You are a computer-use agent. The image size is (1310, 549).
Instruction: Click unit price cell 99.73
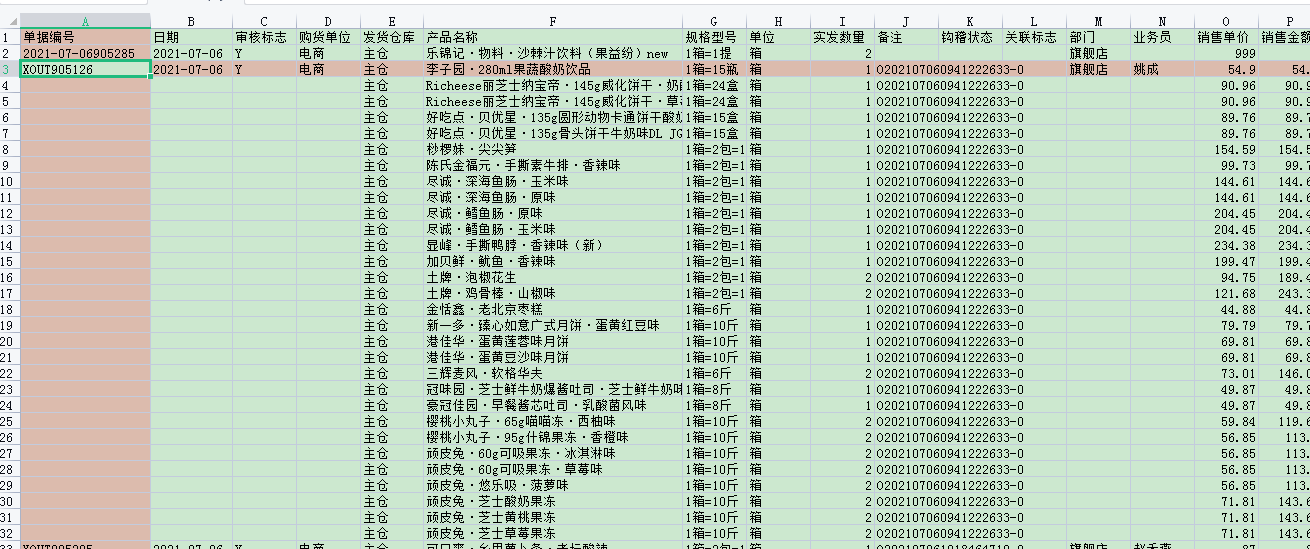pos(1227,165)
